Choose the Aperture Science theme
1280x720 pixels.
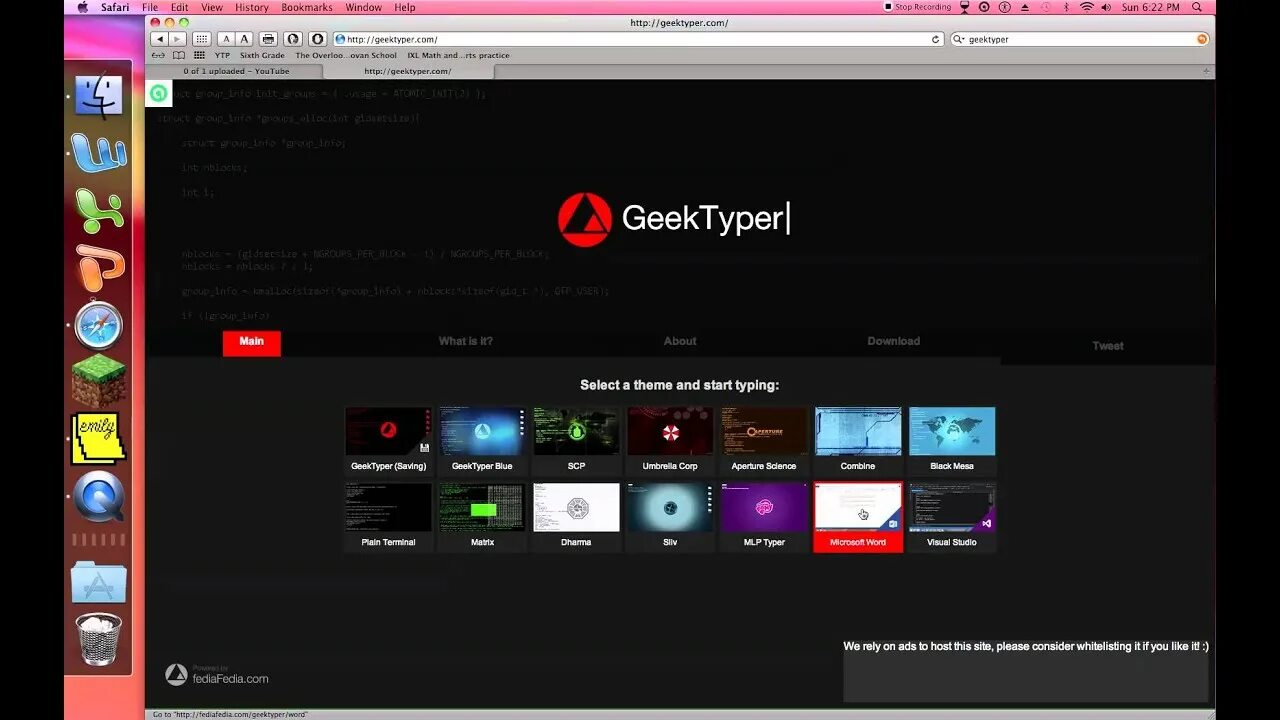coord(764,440)
